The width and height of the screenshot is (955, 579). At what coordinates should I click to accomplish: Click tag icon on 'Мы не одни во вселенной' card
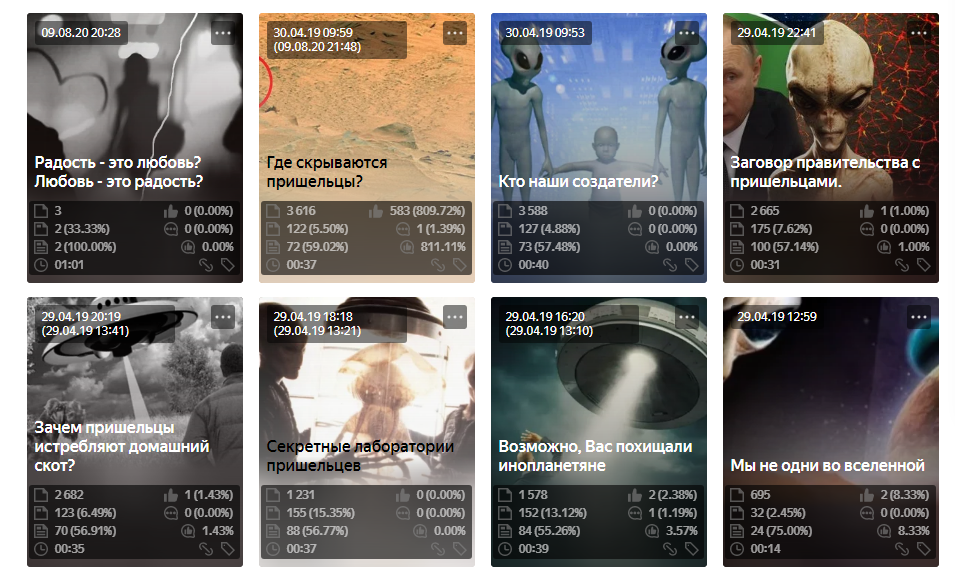pyautogui.click(x=924, y=549)
